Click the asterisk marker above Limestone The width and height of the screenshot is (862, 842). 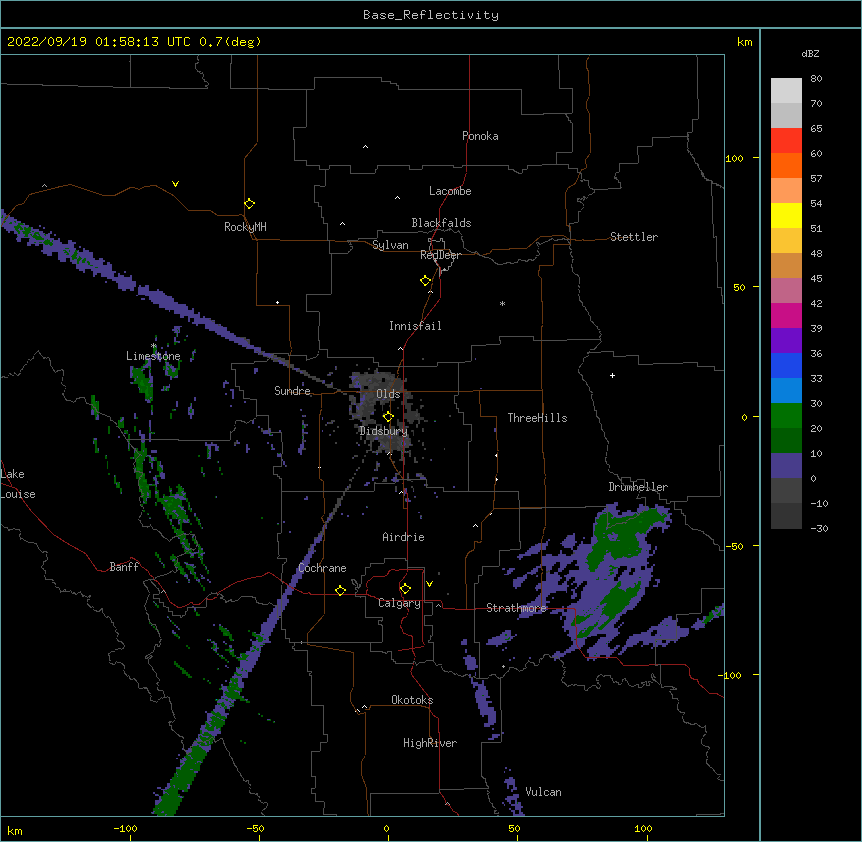(x=153, y=346)
